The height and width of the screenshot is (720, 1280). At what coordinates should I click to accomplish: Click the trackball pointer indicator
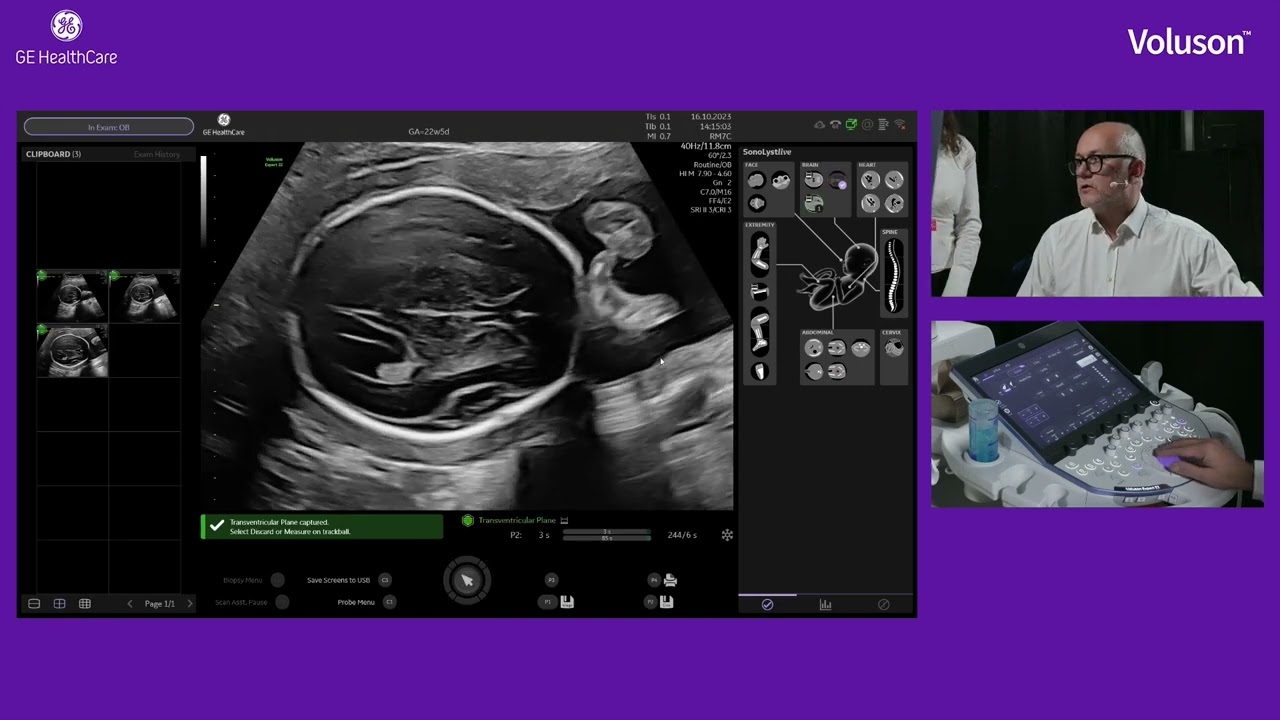coord(467,581)
